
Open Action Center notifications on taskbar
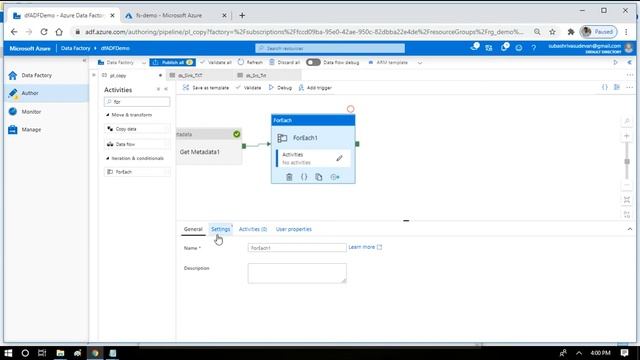pyautogui.click(x=624, y=353)
